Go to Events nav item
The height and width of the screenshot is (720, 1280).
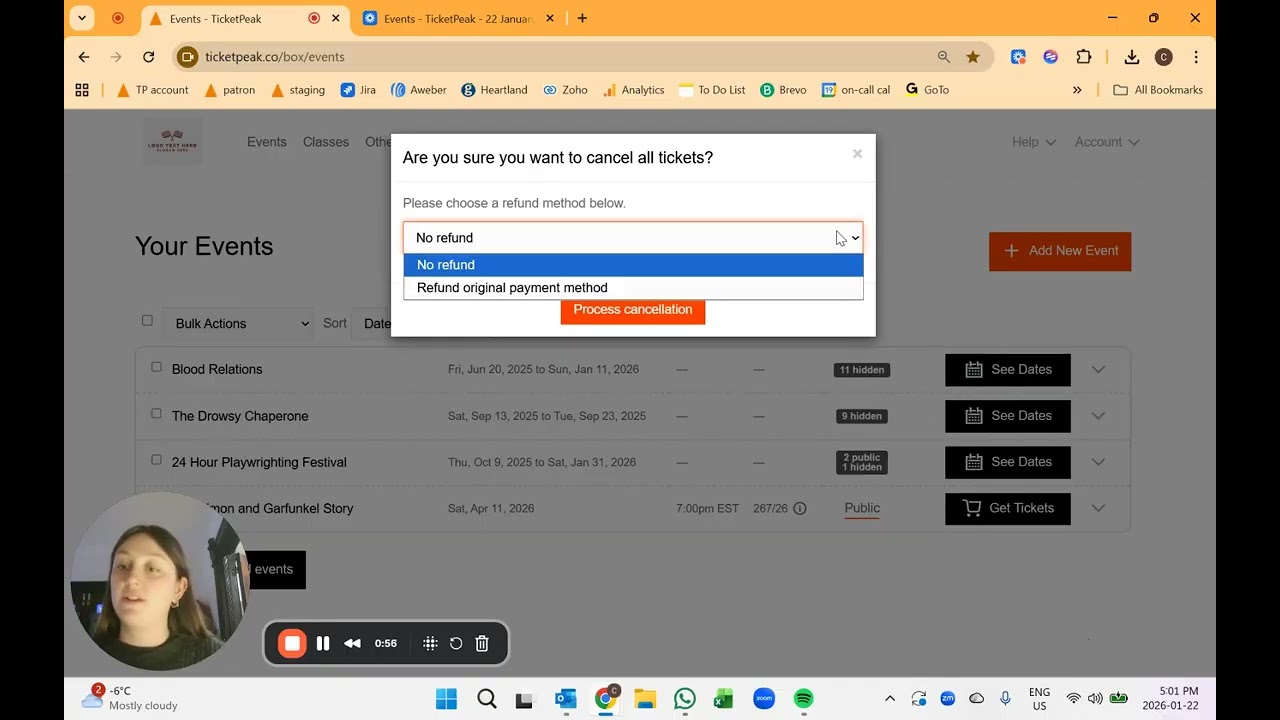coord(267,142)
